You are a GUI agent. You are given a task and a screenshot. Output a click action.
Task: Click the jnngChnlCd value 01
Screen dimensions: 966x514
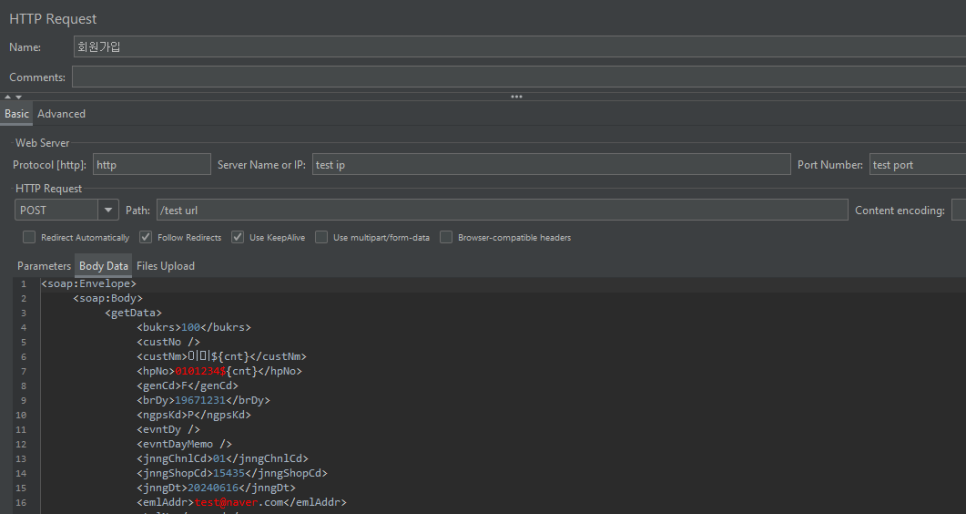click(219, 459)
